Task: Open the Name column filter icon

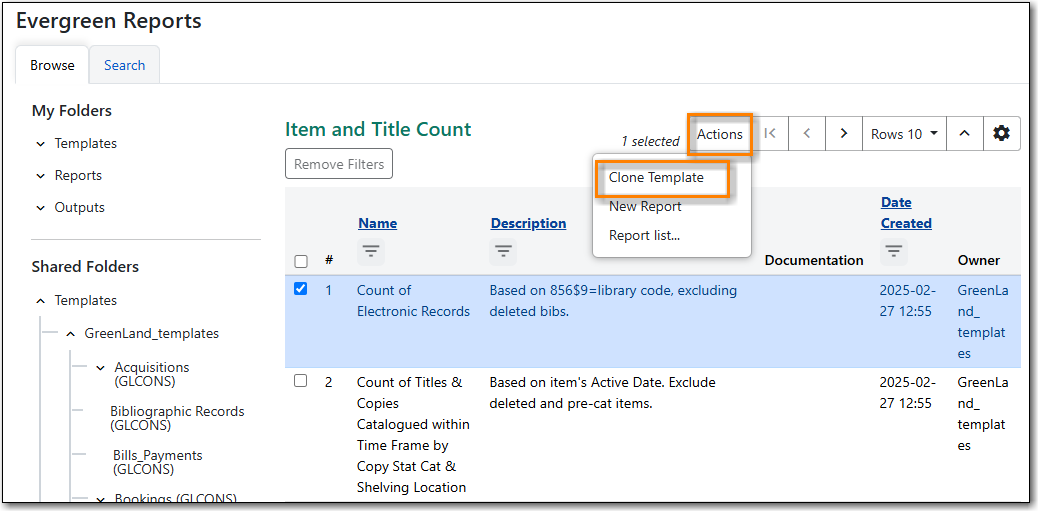Action: click(371, 252)
